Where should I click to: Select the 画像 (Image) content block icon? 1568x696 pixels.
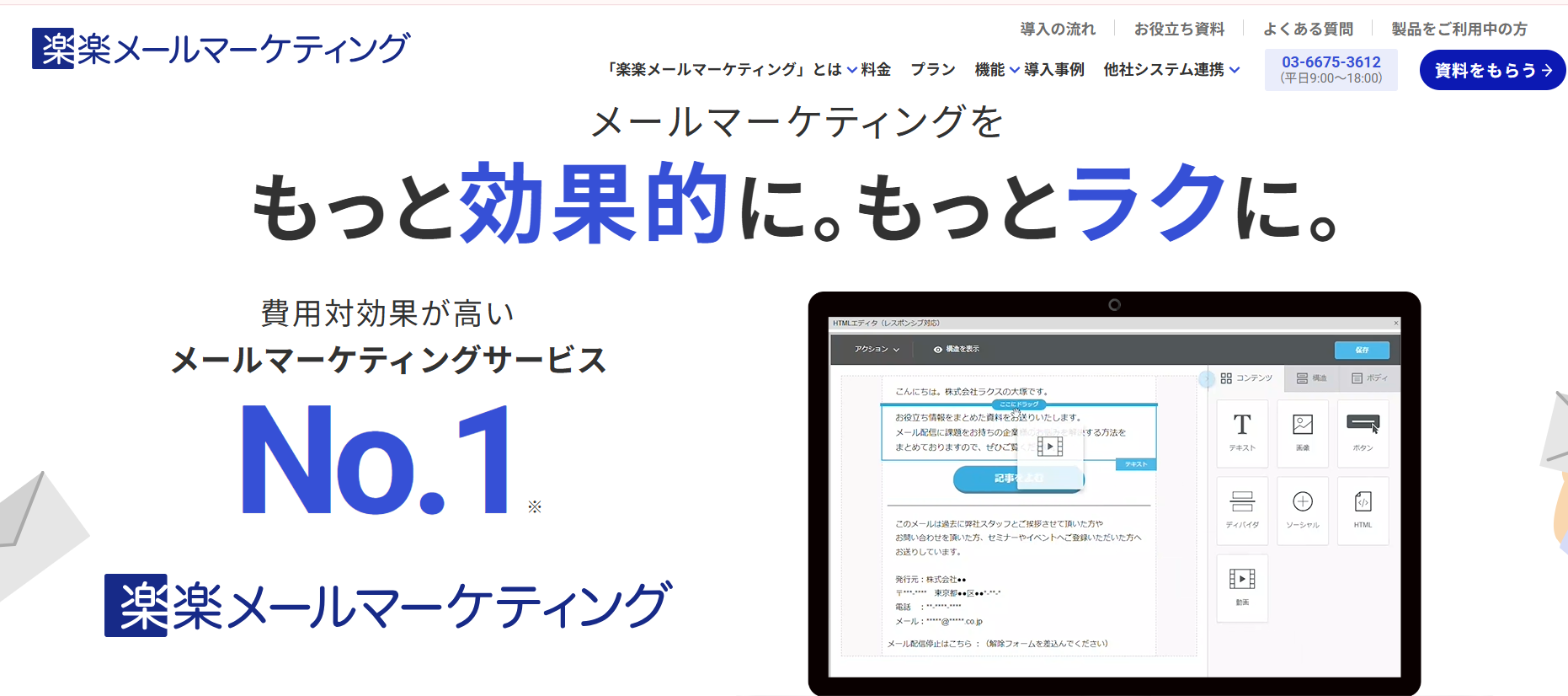click(x=1303, y=425)
